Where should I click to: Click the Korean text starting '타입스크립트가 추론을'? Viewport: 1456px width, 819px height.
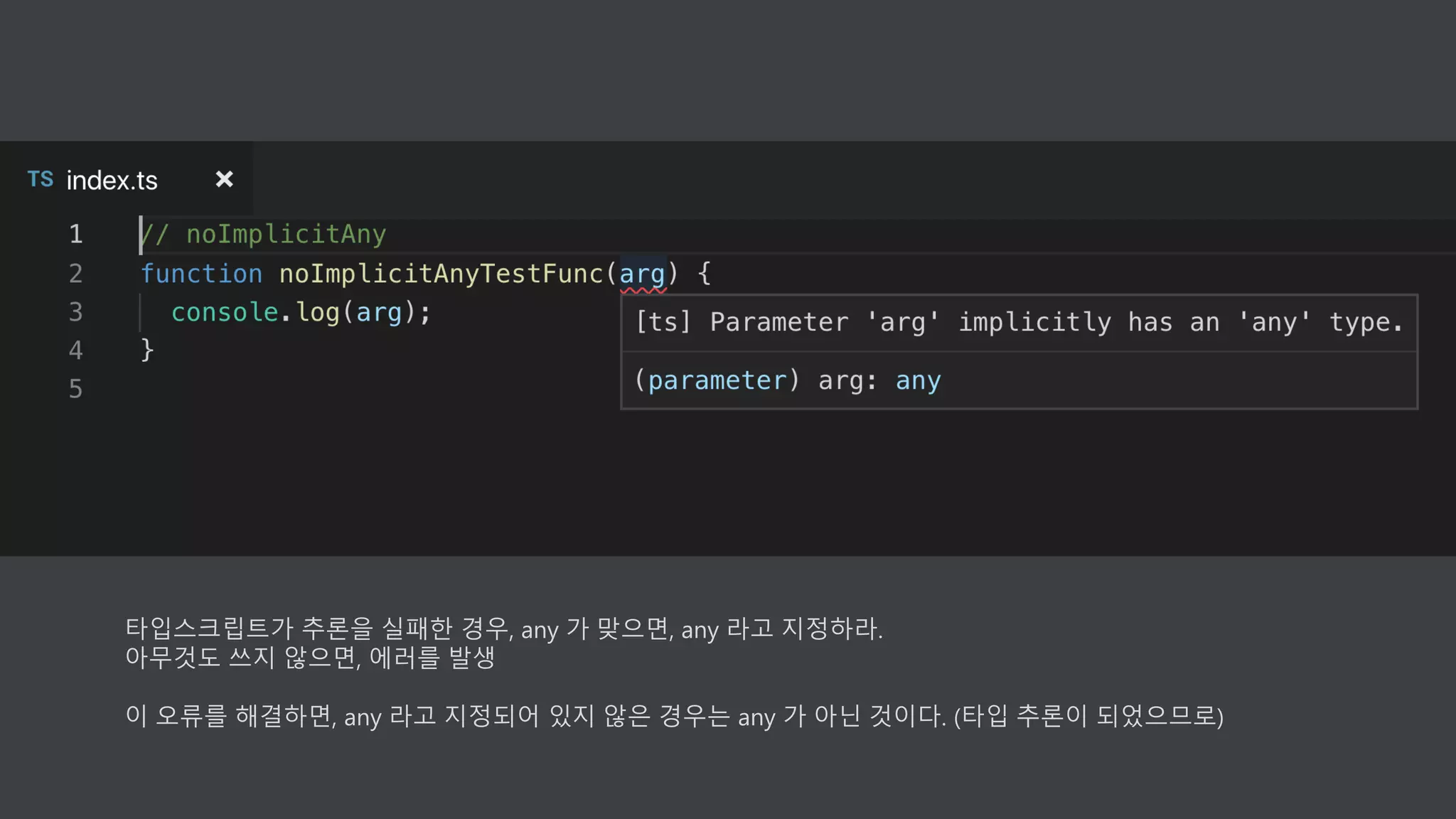click(504, 628)
